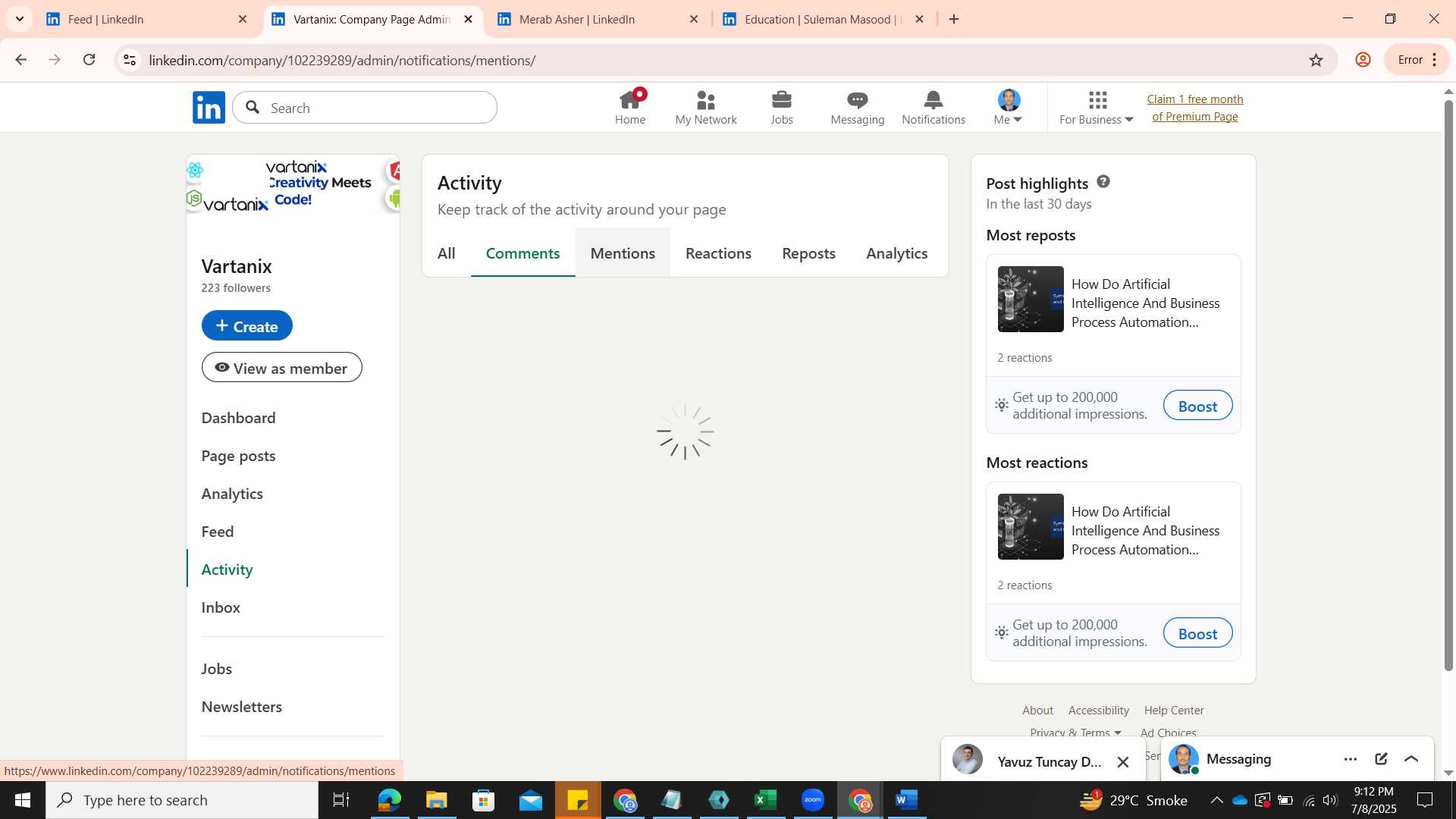Open Jobs briefcase icon in navbar
The image size is (1456, 819).
(x=782, y=107)
